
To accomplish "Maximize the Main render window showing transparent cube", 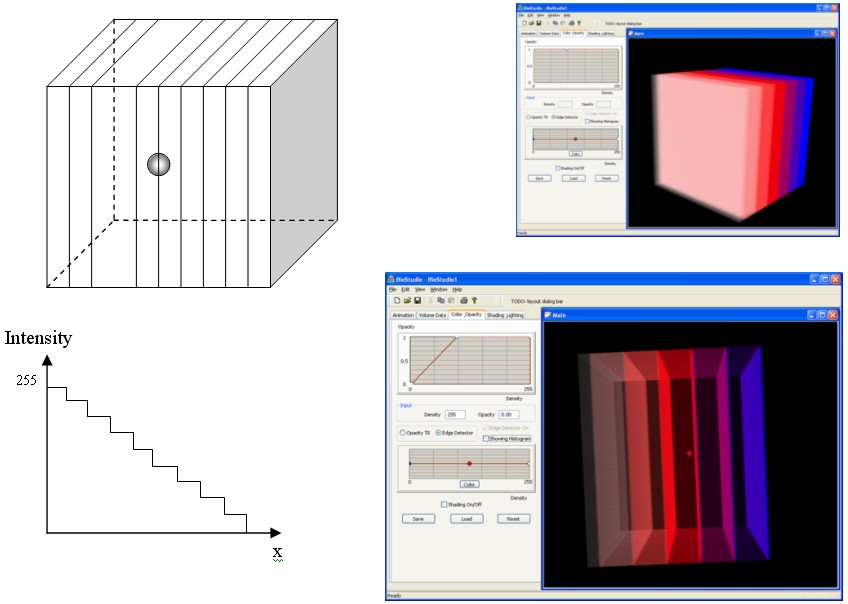I will pos(821,315).
